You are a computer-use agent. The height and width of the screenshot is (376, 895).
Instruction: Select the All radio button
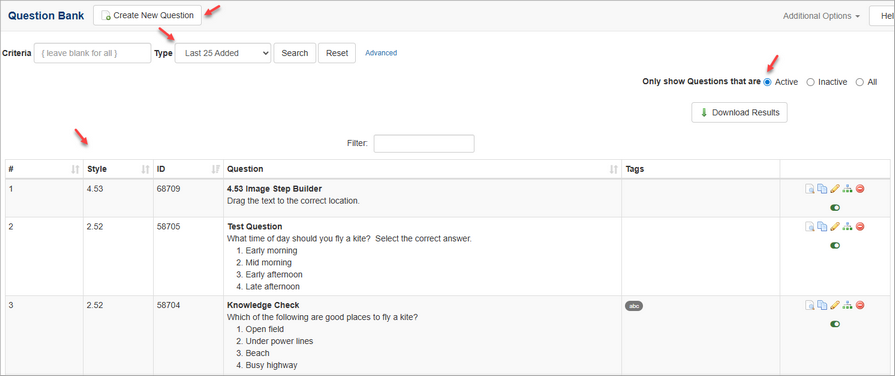(x=860, y=82)
